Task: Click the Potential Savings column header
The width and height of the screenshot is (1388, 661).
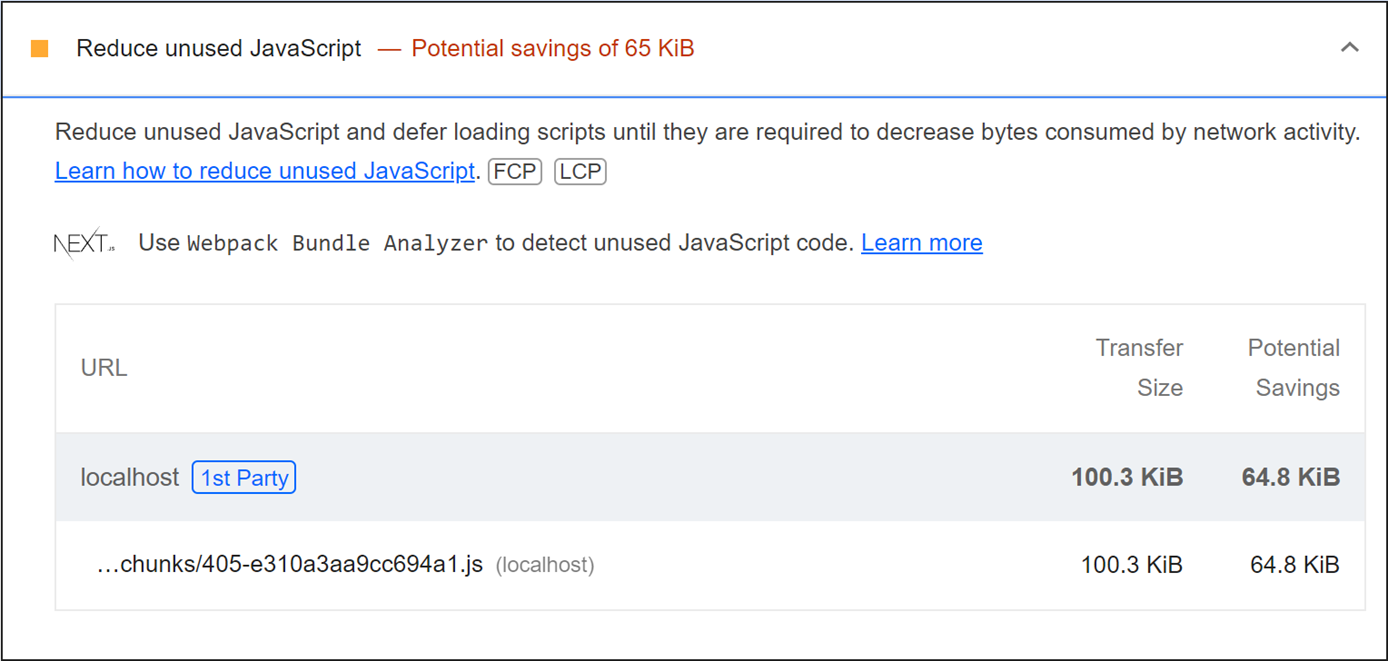Action: click(1293, 368)
